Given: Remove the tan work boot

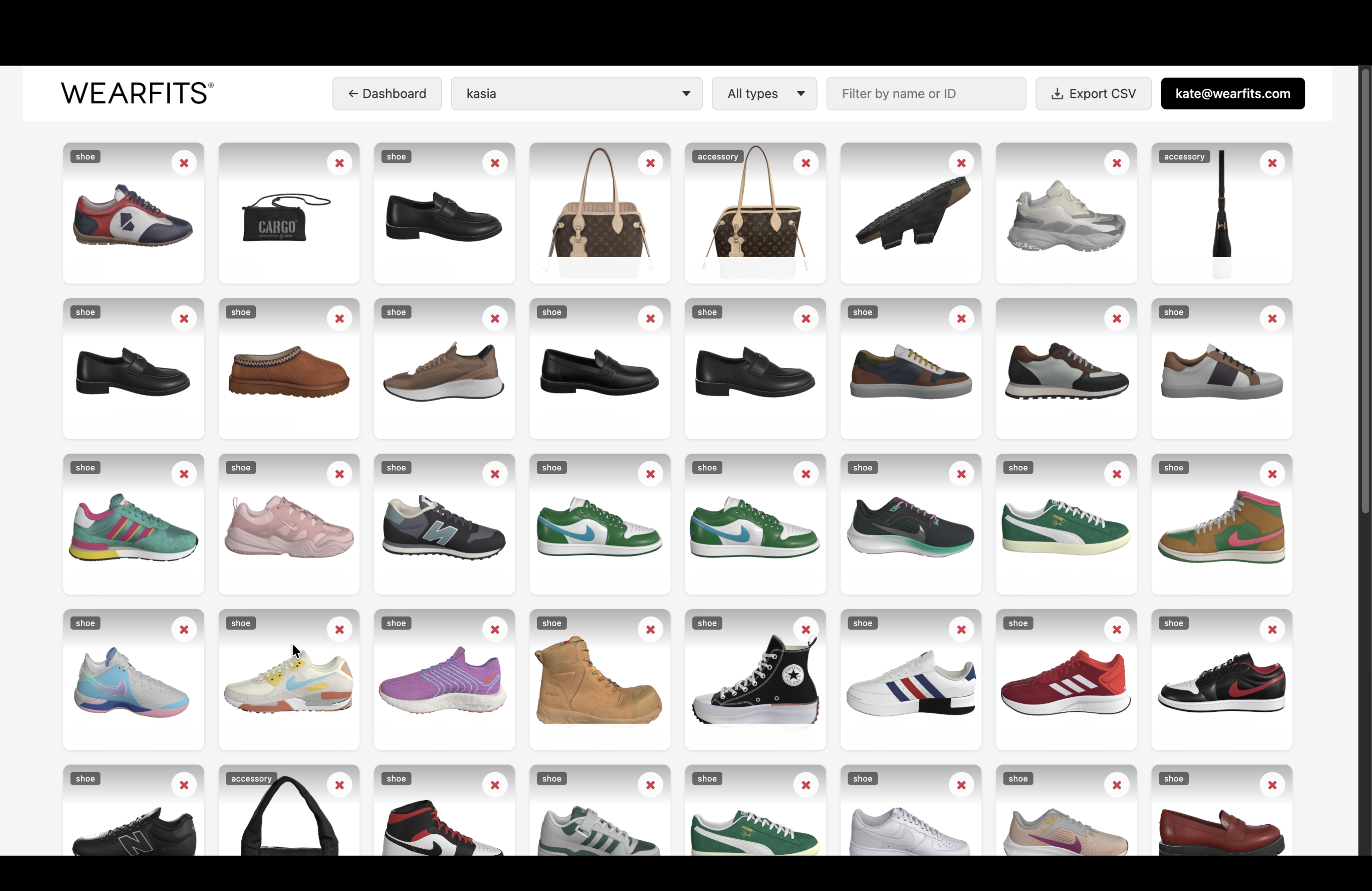Looking at the screenshot, I should (x=650, y=630).
